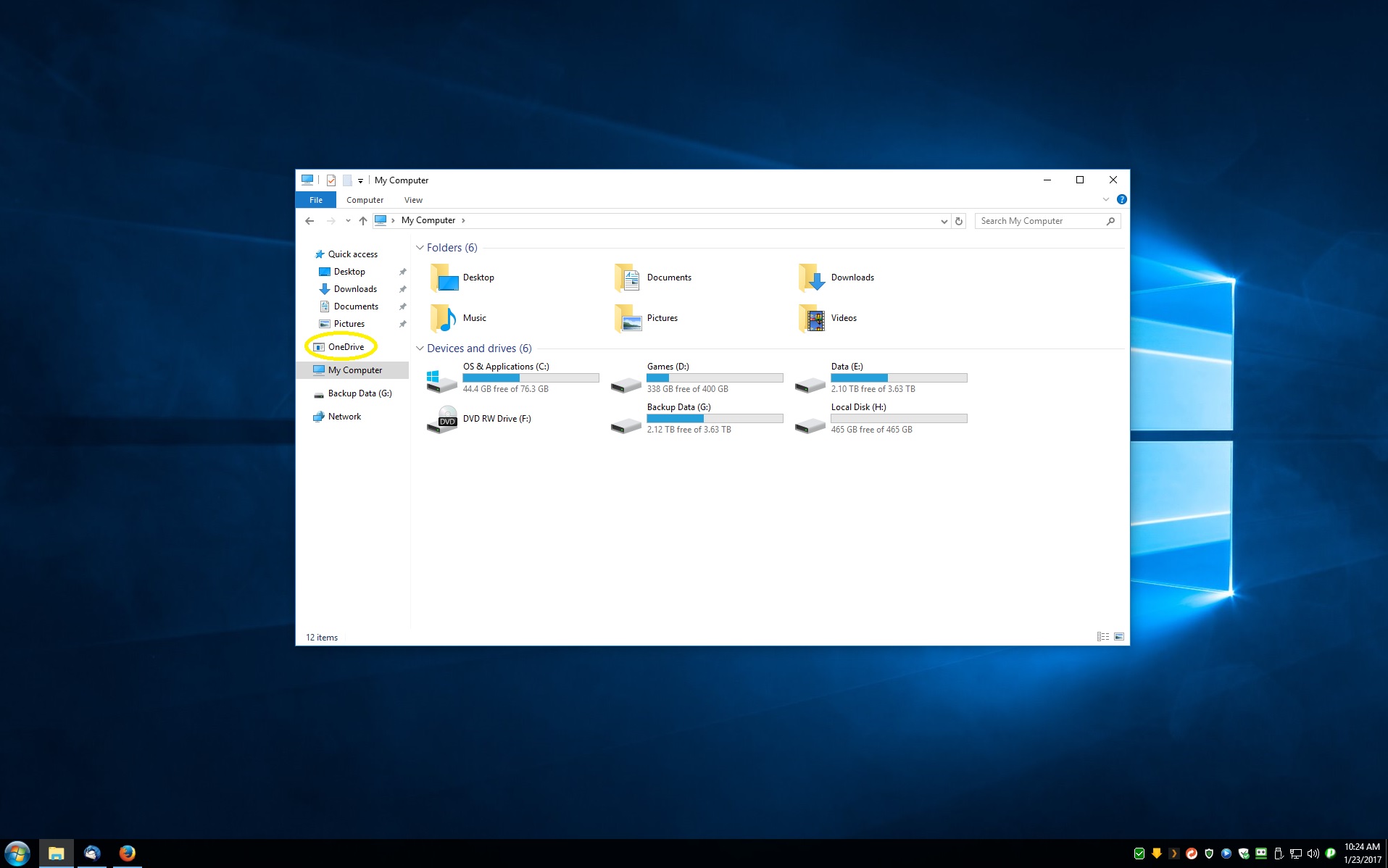Click the Games (D:) capacity bar
This screenshot has width=1388, height=868.
click(x=715, y=377)
